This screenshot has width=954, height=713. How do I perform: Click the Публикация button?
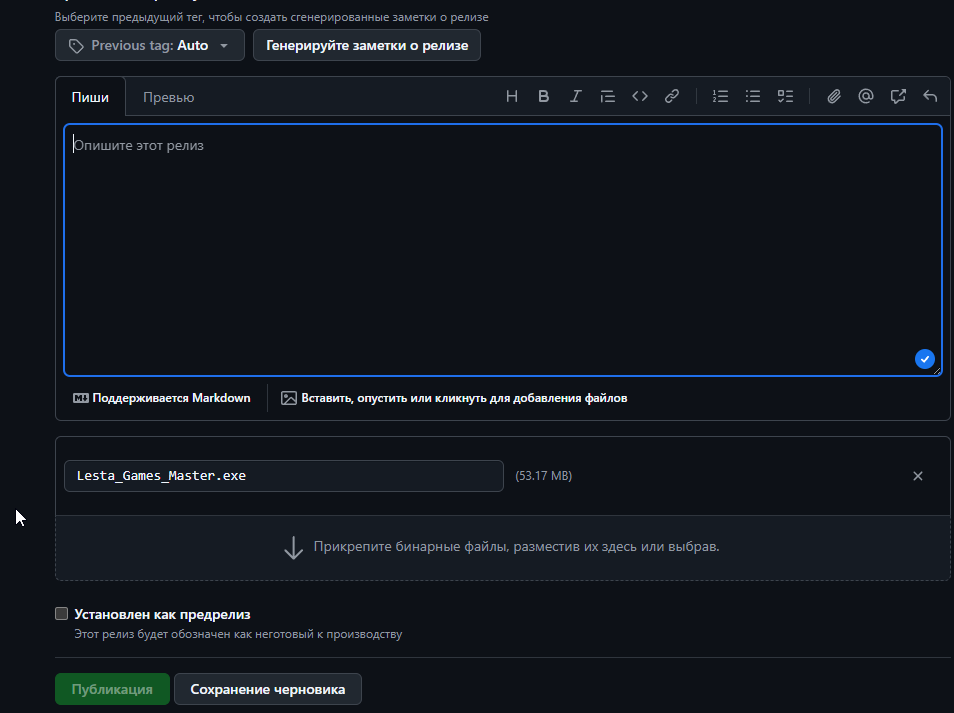pyautogui.click(x=112, y=689)
